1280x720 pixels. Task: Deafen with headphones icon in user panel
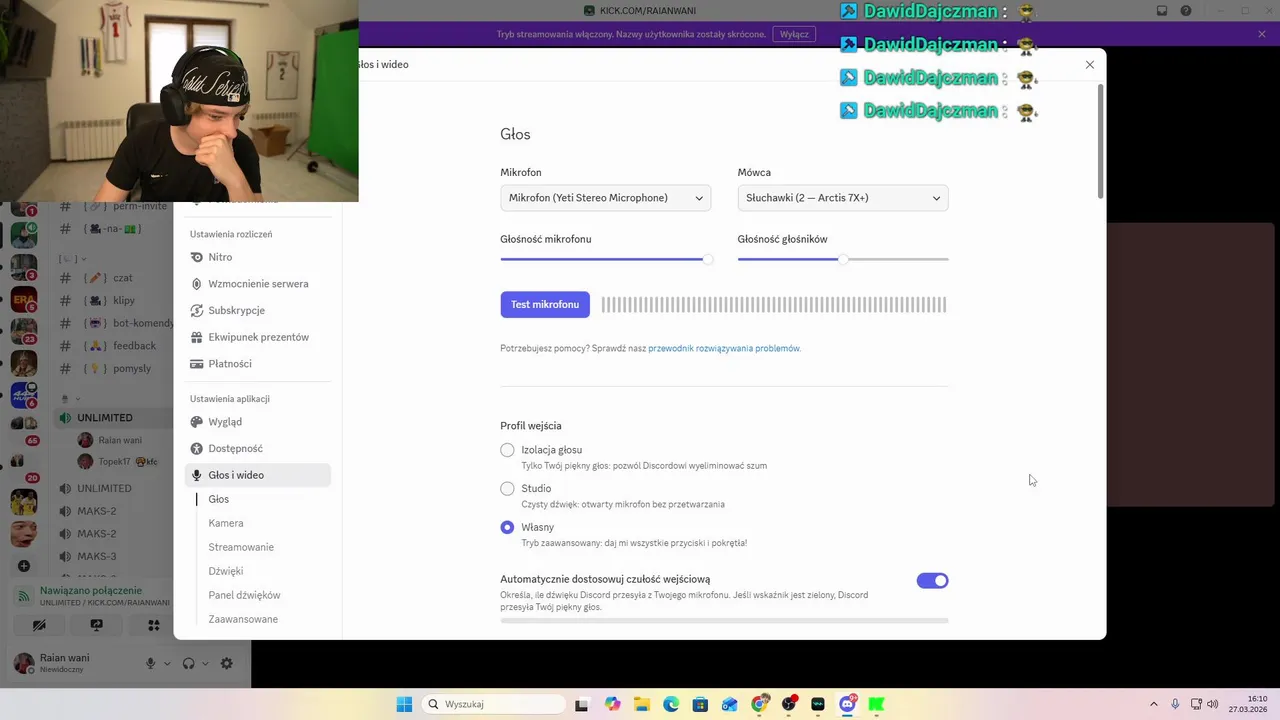[x=188, y=663]
